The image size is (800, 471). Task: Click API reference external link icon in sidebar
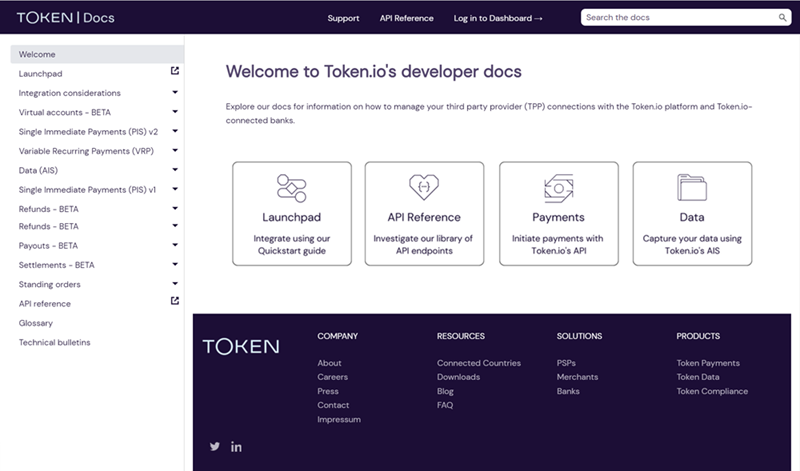coord(175,301)
